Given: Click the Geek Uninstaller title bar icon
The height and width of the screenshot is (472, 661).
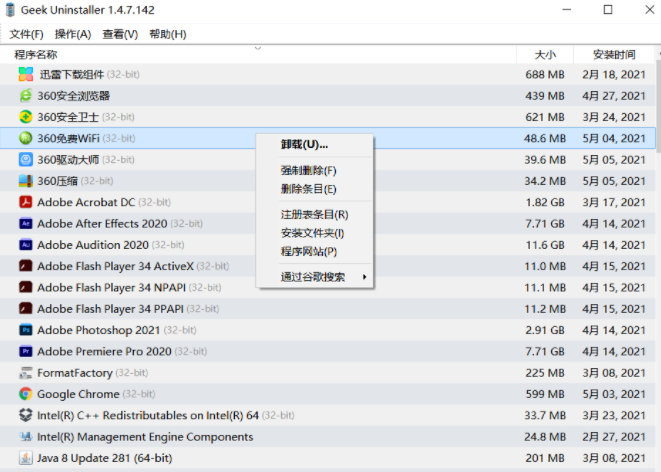Looking at the screenshot, I should [10, 10].
